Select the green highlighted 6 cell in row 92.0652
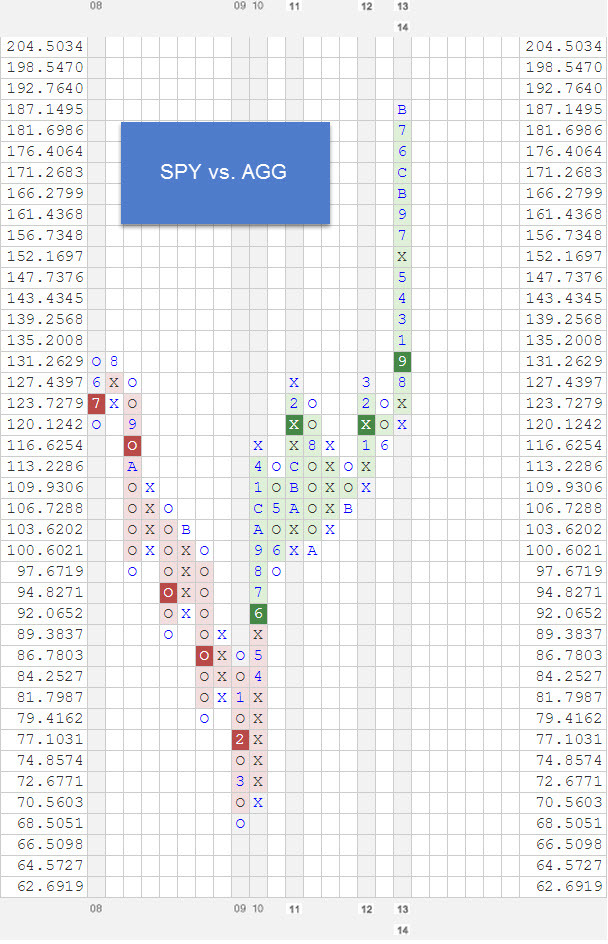 point(258,613)
